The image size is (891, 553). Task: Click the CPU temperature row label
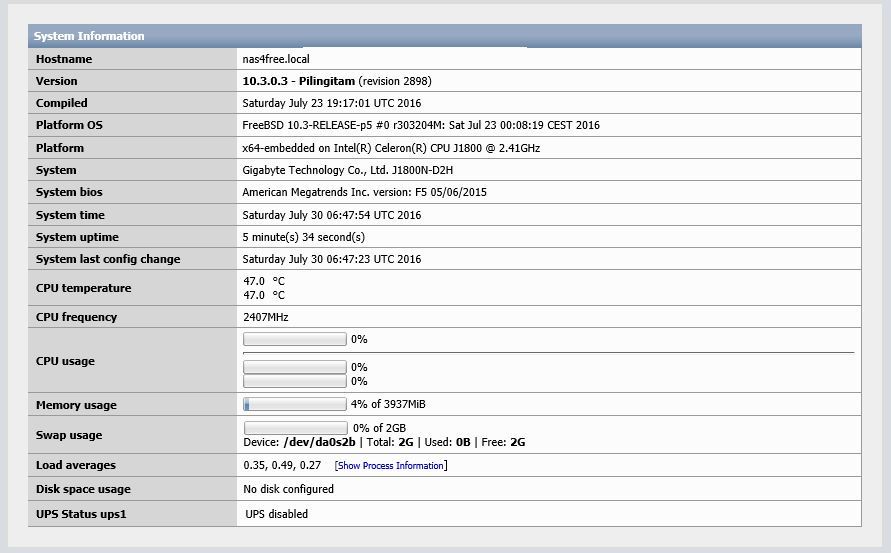84,288
